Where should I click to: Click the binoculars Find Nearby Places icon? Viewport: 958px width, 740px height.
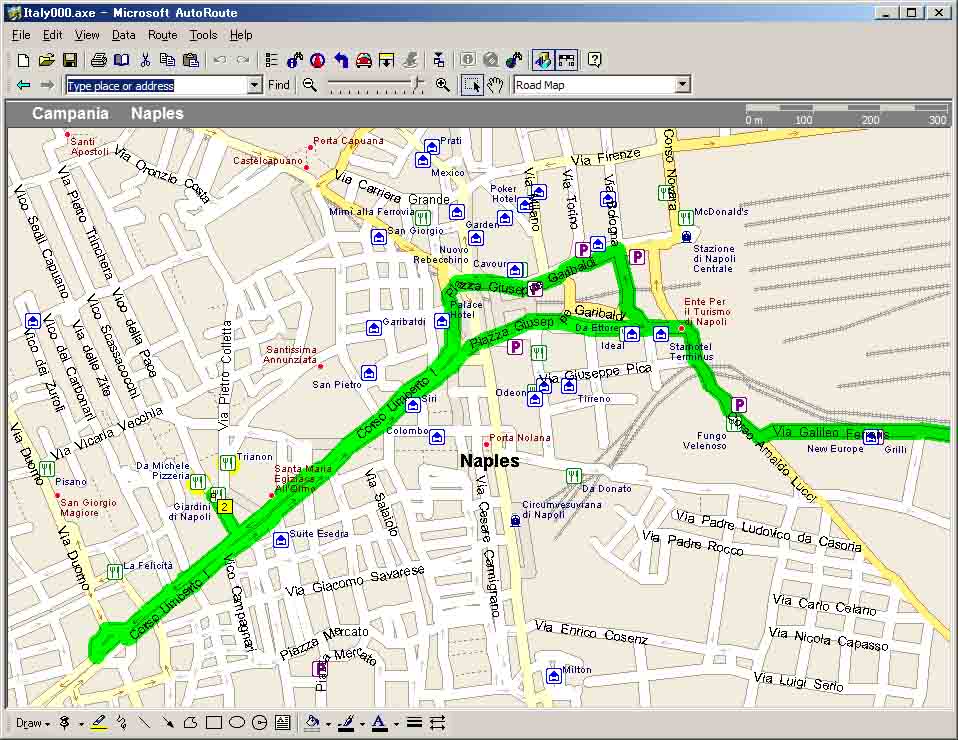pyautogui.click(x=294, y=60)
